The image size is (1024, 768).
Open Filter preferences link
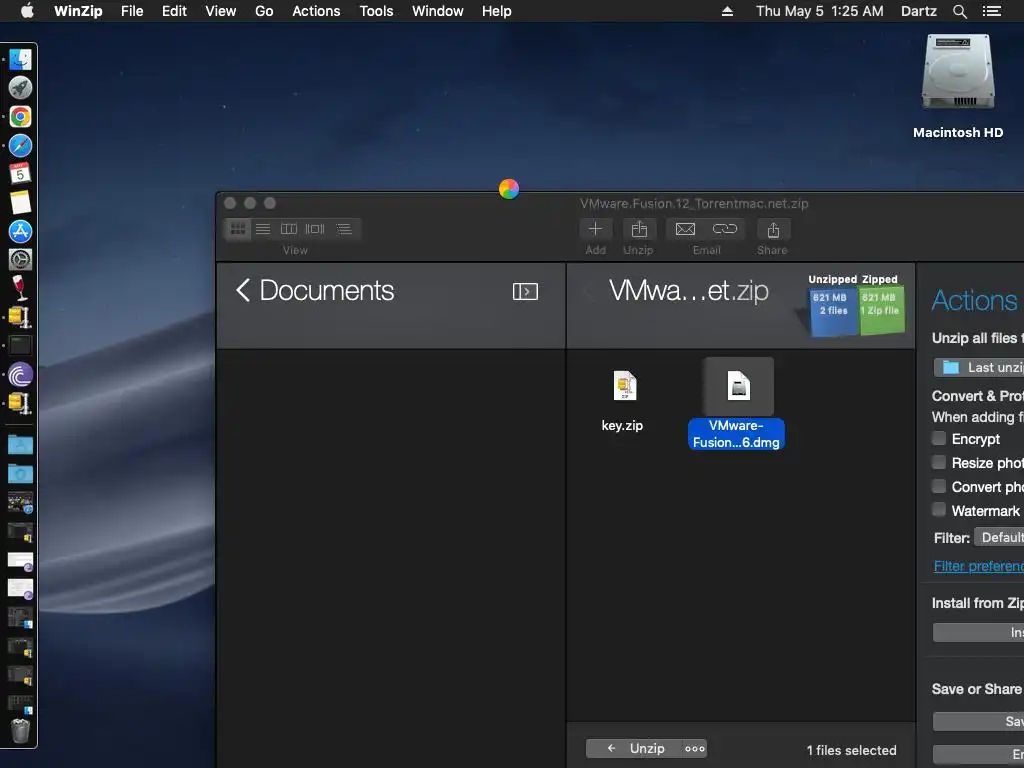click(x=978, y=566)
